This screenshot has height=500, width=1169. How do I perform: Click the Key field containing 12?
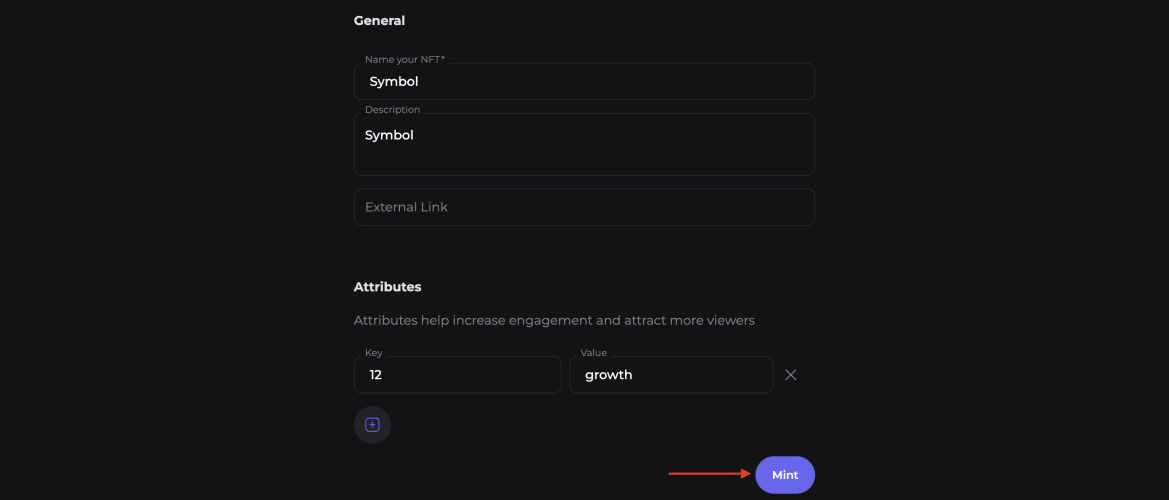click(457, 375)
